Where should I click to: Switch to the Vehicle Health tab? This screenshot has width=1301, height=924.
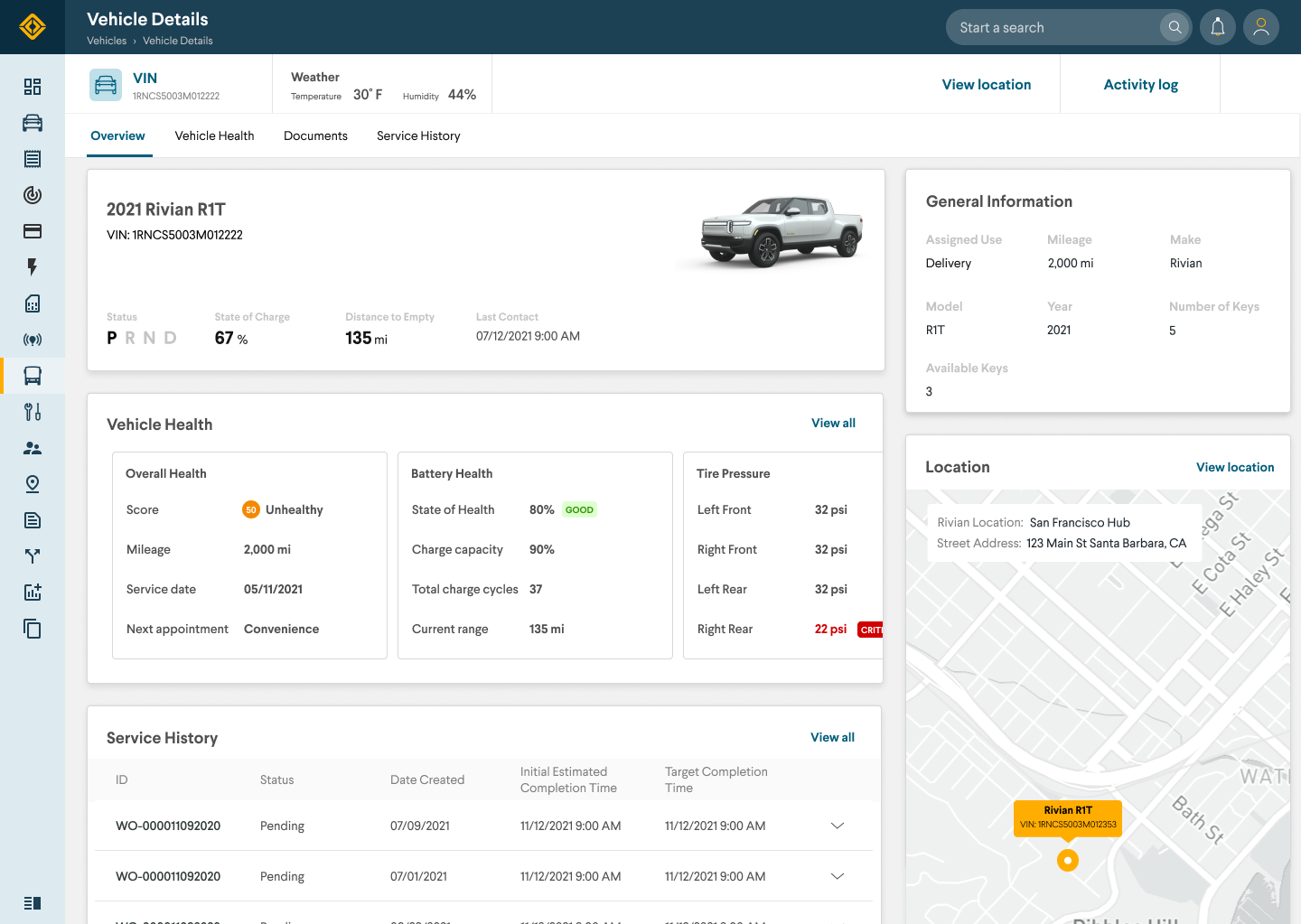(x=214, y=135)
